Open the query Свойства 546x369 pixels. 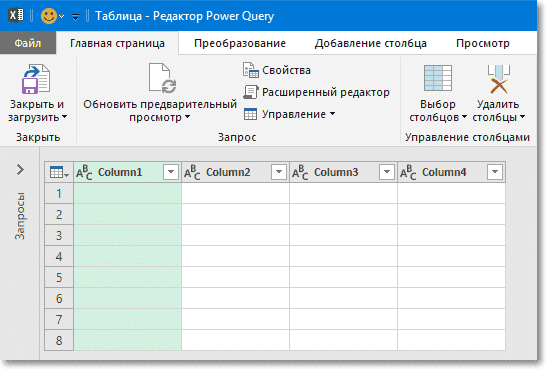point(277,70)
